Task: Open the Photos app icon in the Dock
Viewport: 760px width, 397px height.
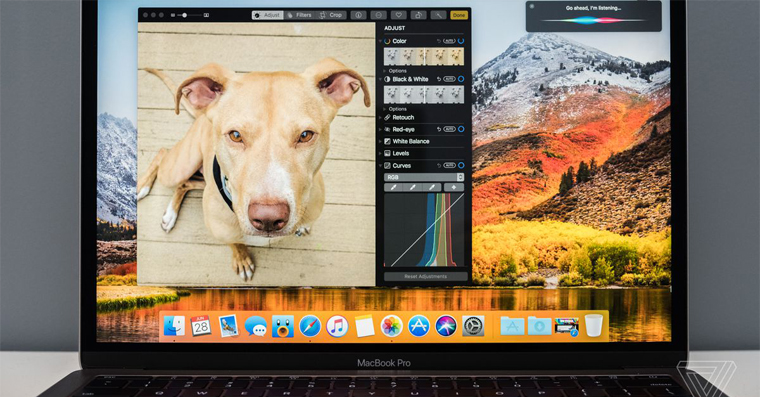Action: click(x=391, y=326)
